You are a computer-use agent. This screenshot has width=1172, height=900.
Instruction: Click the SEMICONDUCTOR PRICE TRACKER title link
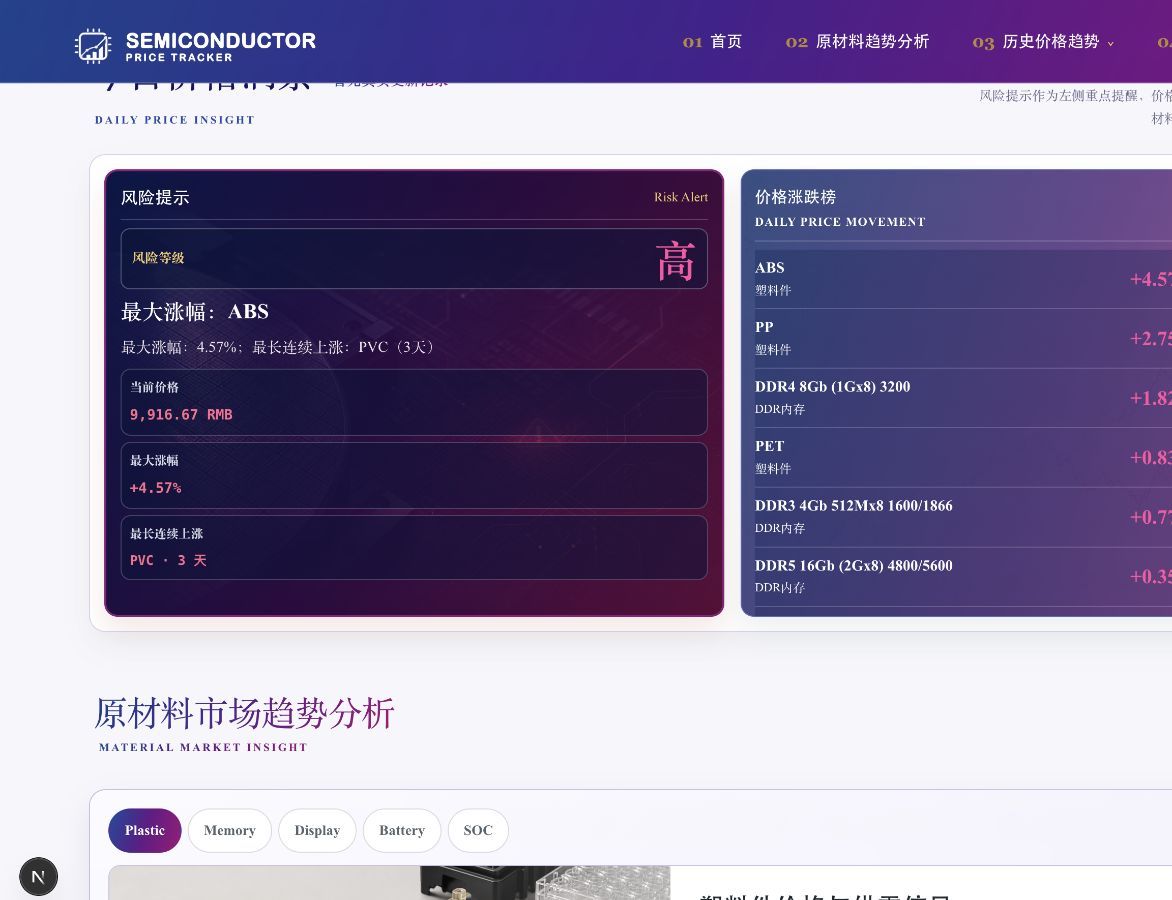tap(220, 46)
